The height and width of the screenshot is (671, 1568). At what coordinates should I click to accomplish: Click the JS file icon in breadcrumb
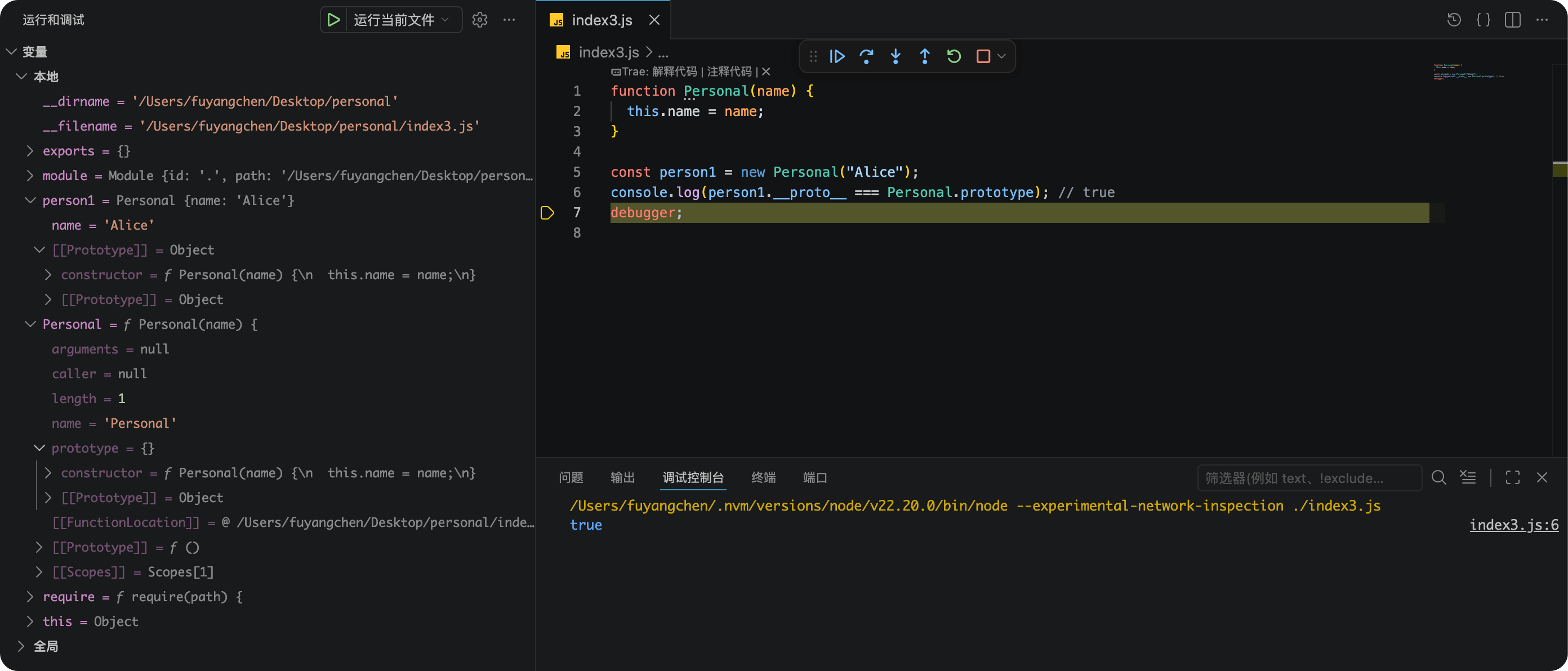[564, 52]
